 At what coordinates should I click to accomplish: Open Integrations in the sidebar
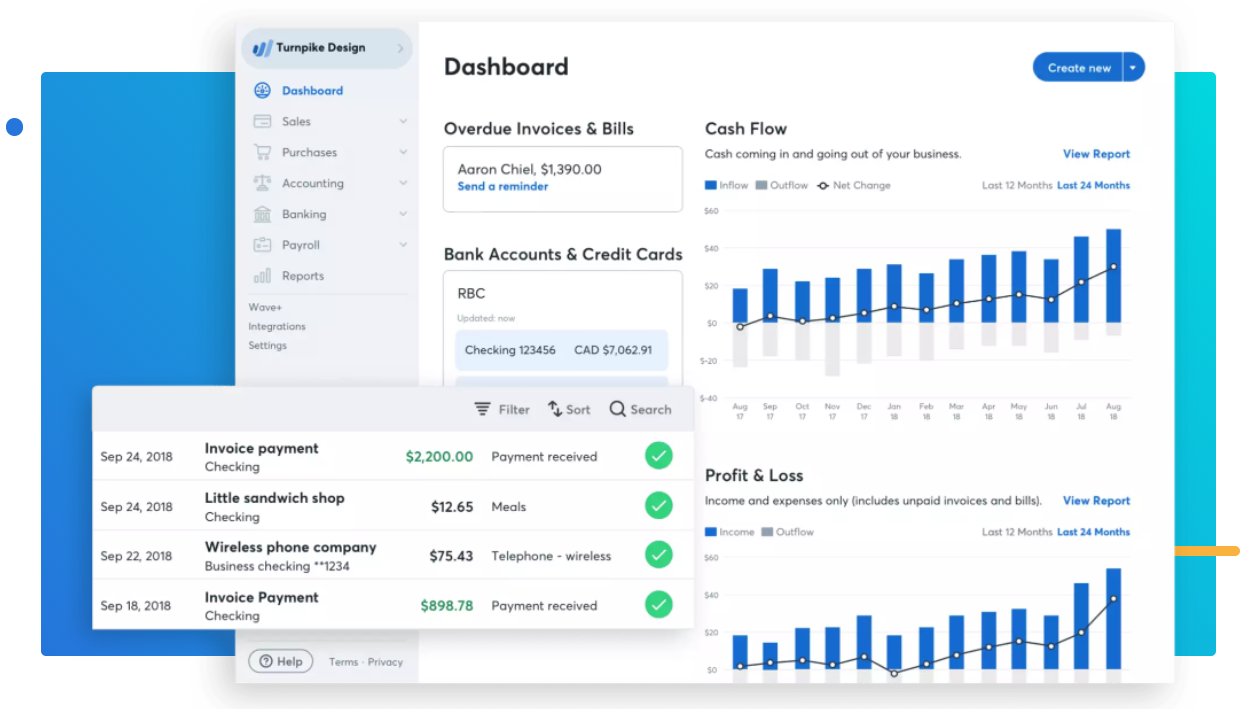(x=277, y=326)
